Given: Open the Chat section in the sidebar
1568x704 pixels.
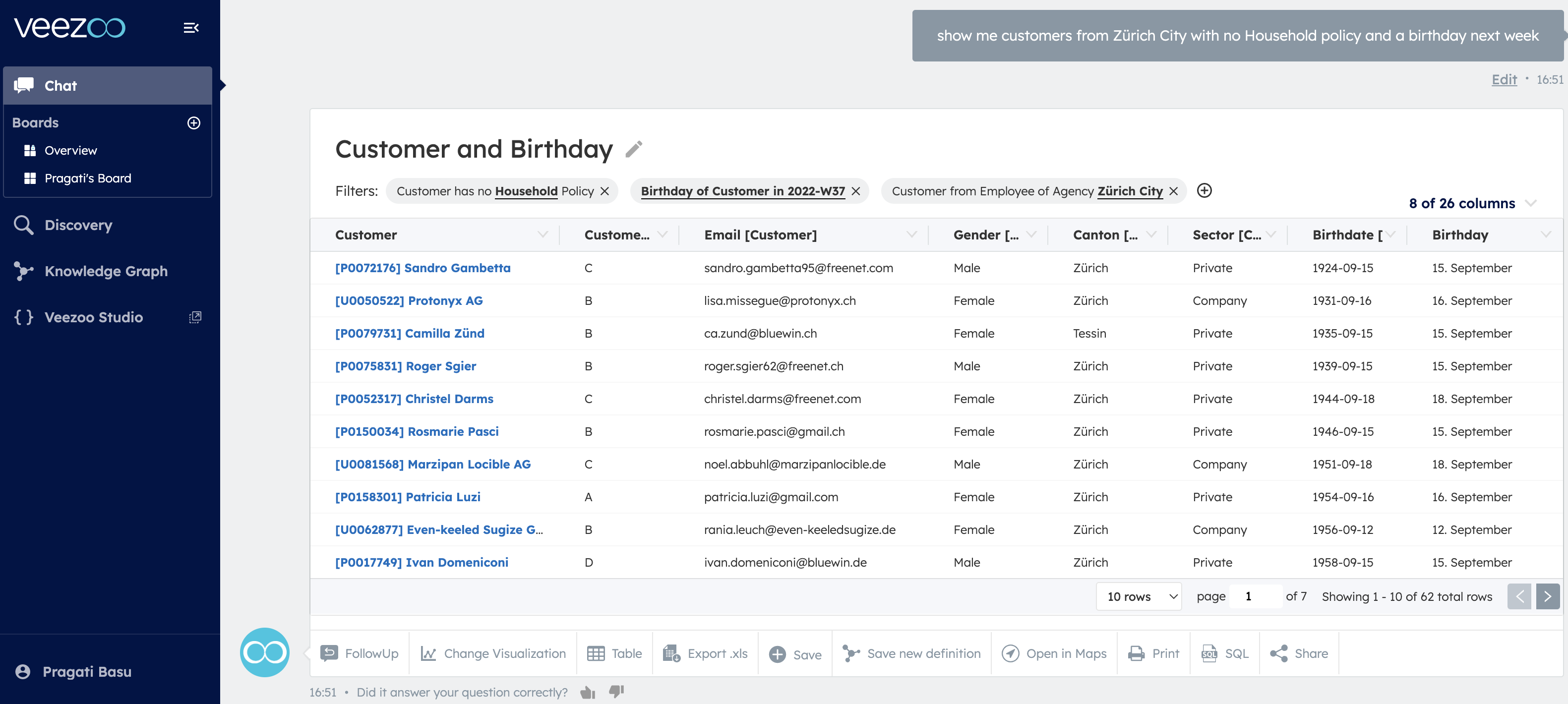Looking at the screenshot, I should click(60, 85).
